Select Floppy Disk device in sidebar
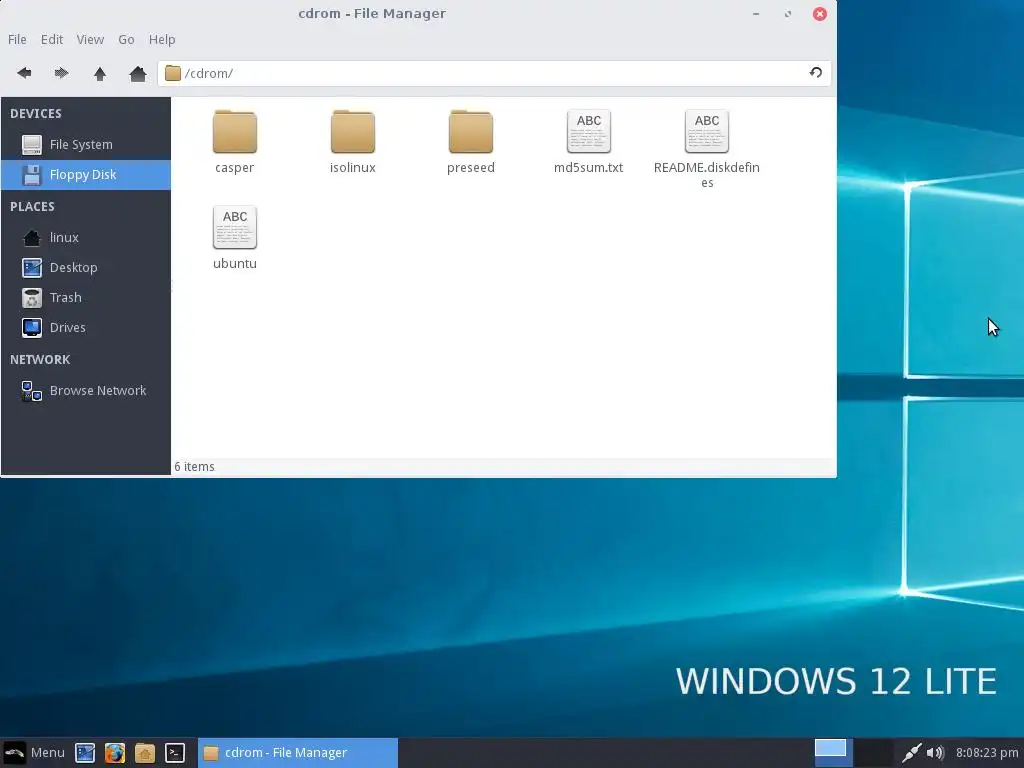 coord(86,175)
